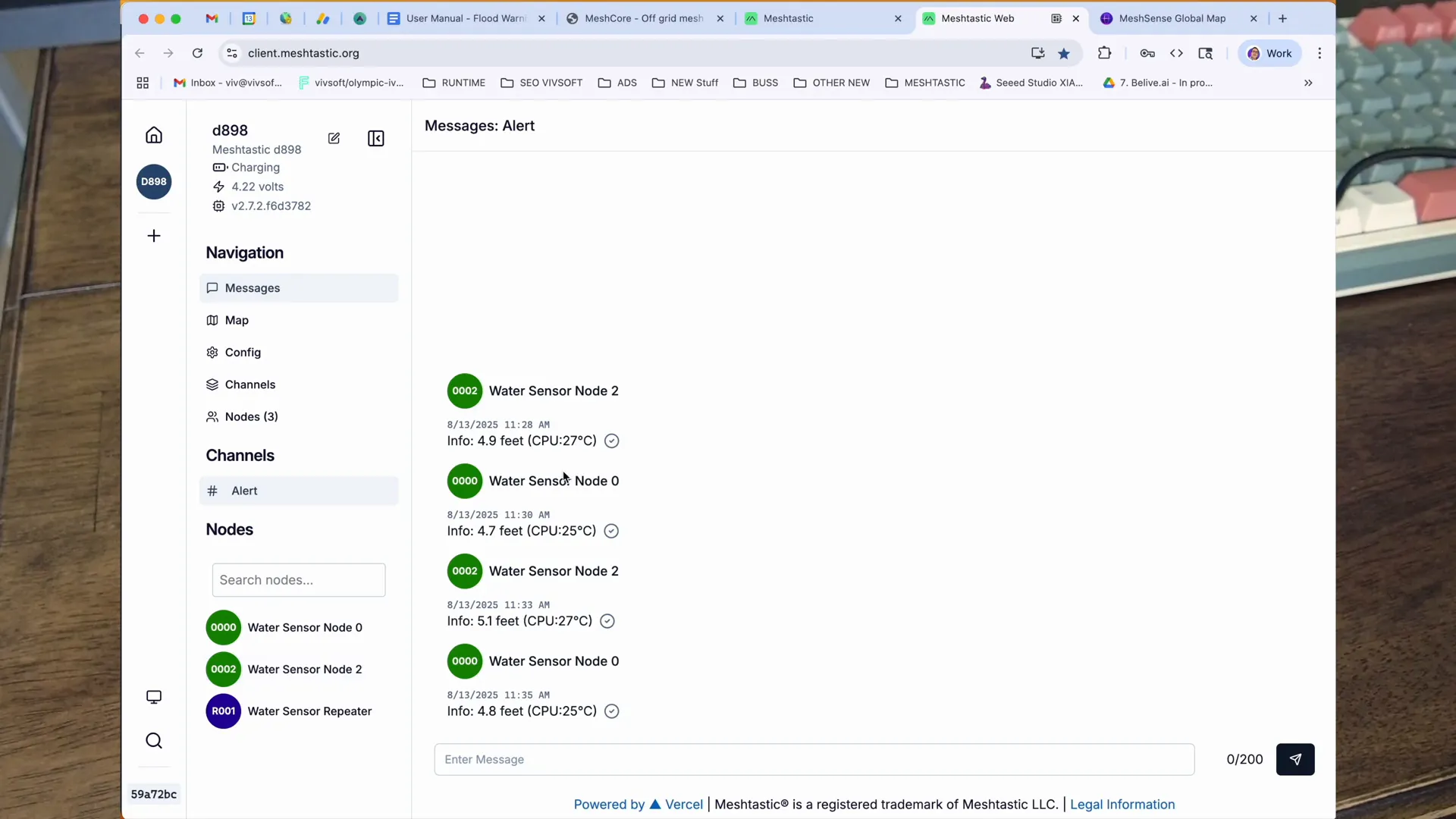Click 0002 avatar on 11:33 AM message
This screenshot has width=1456, height=819.
(x=465, y=571)
